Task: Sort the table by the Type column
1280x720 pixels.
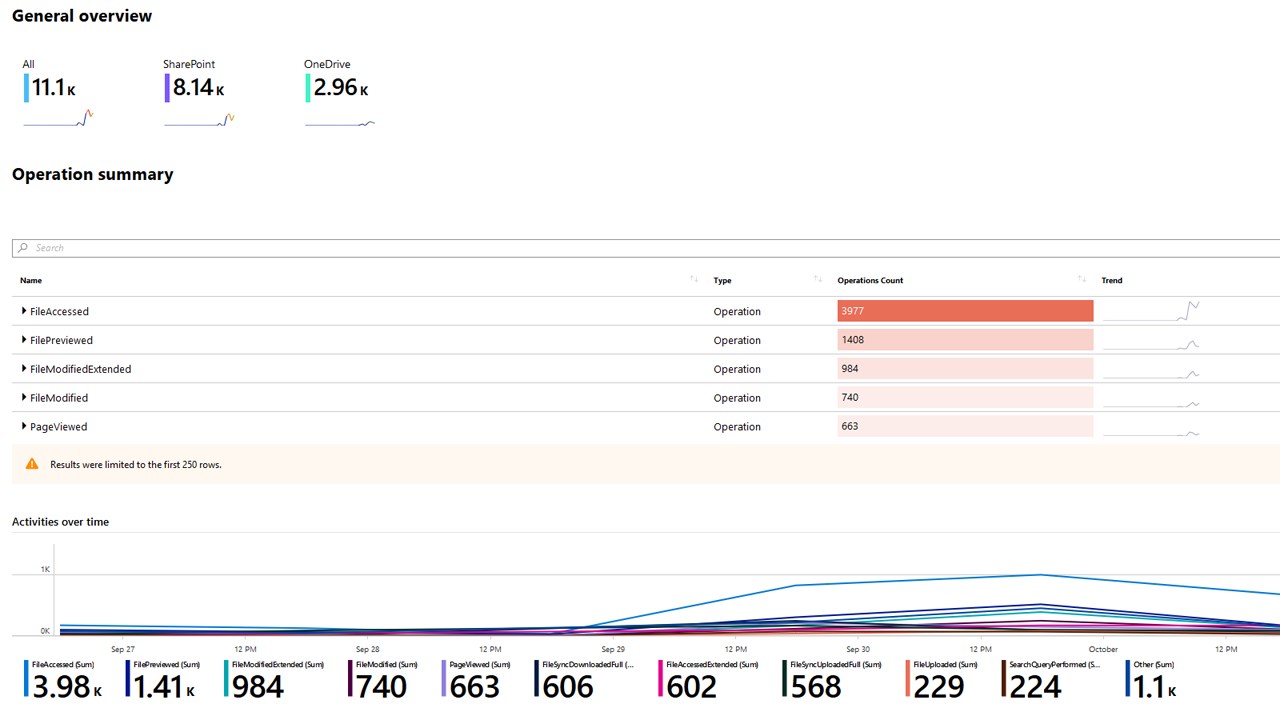Action: pyautogui.click(x=818, y=280)
